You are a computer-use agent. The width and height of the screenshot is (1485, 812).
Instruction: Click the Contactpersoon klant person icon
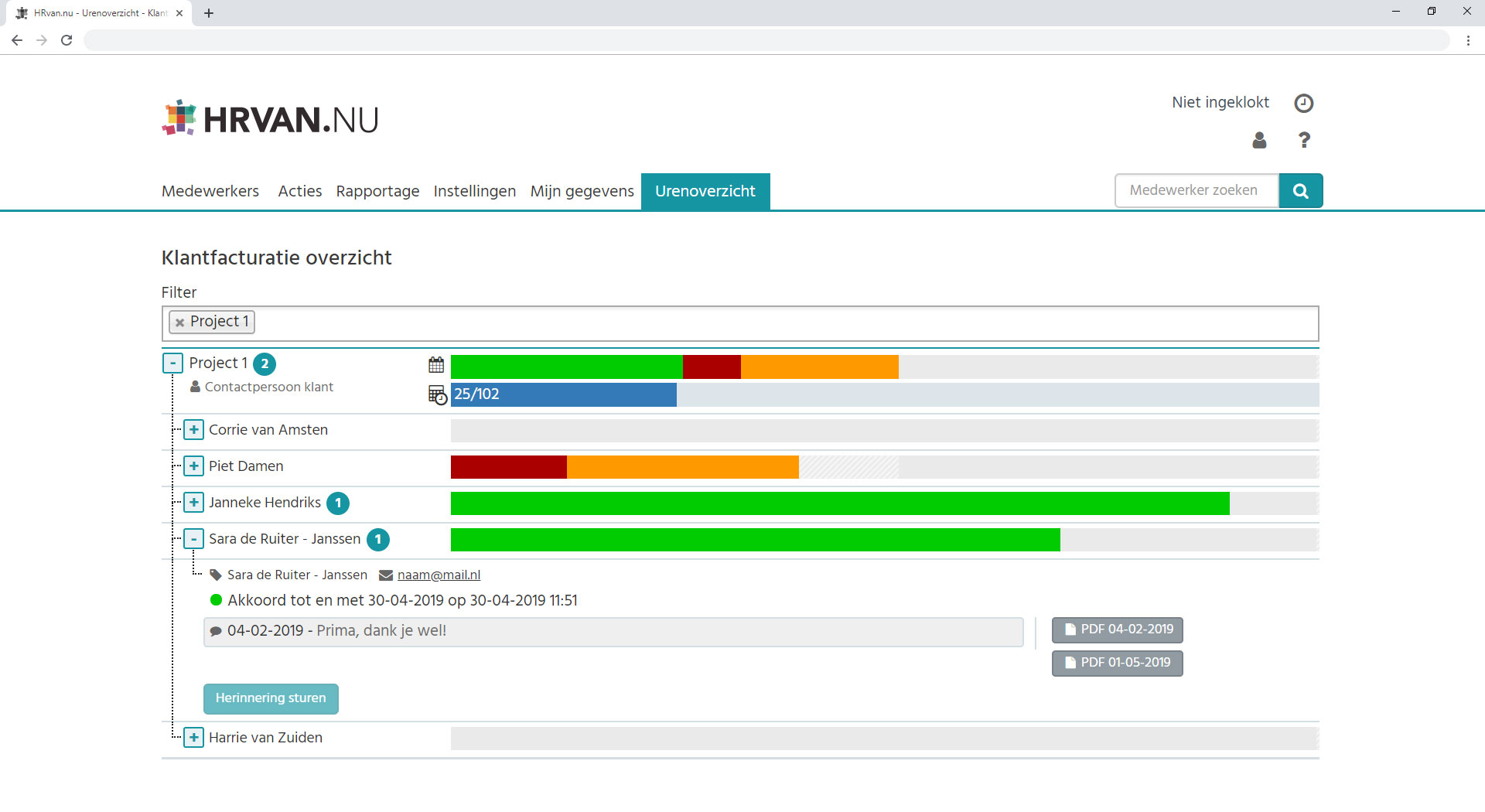(195, 386)
